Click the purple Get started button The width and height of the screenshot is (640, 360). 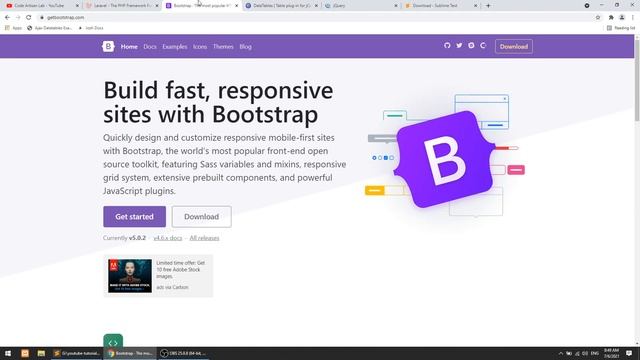(x=134, y=217)
